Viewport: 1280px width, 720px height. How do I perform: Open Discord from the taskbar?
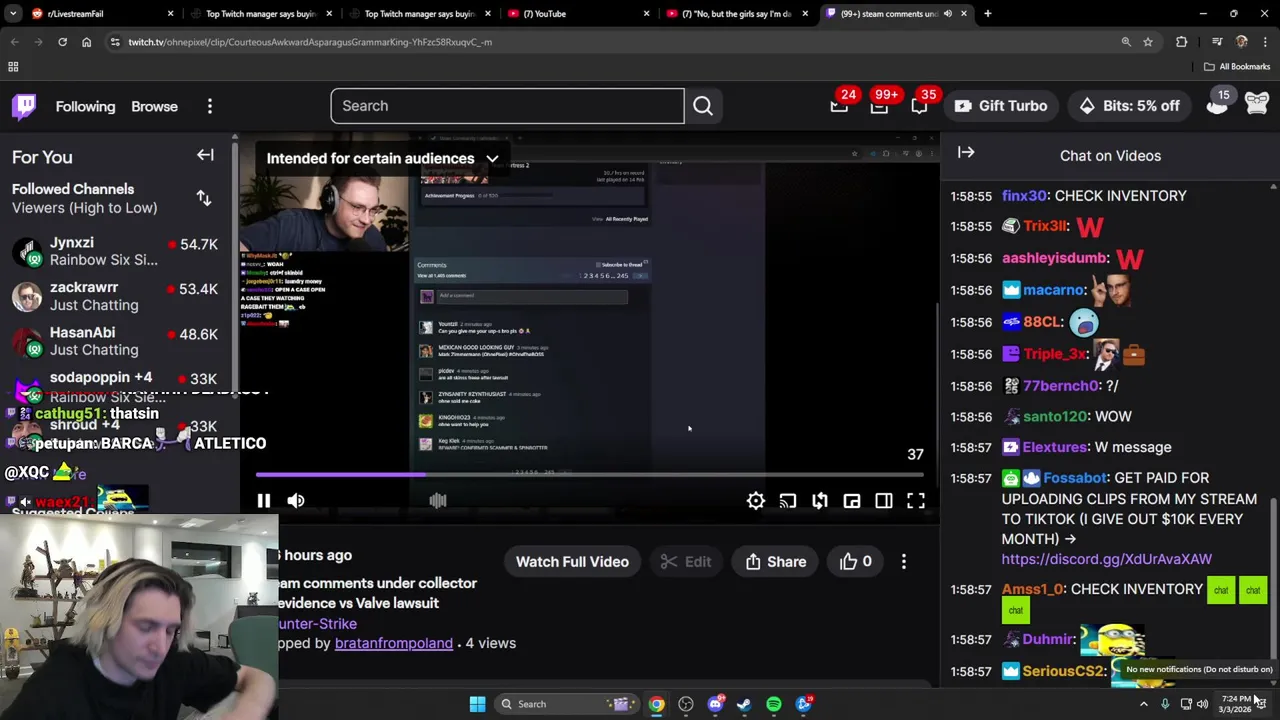[x=715, y=704]
